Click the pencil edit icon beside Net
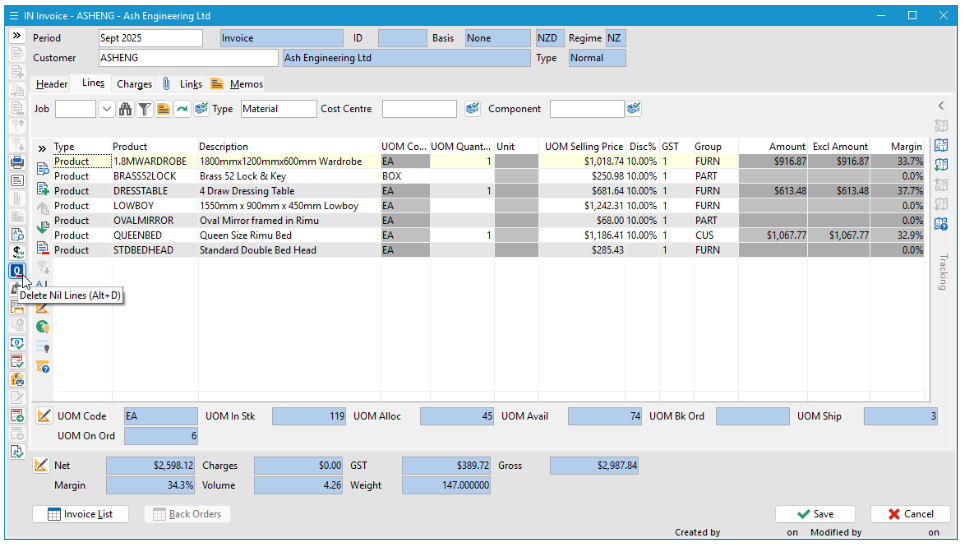The image size is (964, 546). click(x=41, y=465)
